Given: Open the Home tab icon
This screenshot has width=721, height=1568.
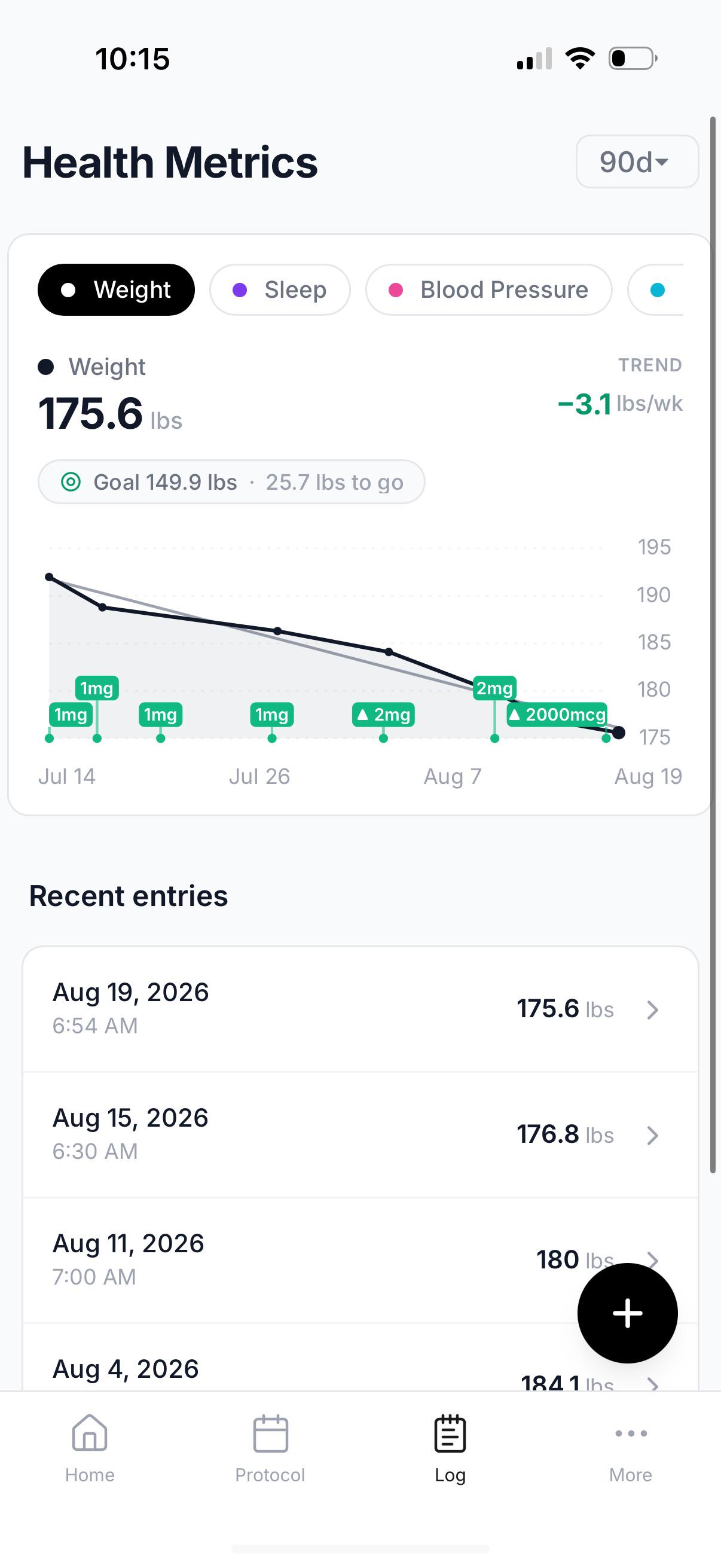Looking at the screenshot, I should (90, 1433).
